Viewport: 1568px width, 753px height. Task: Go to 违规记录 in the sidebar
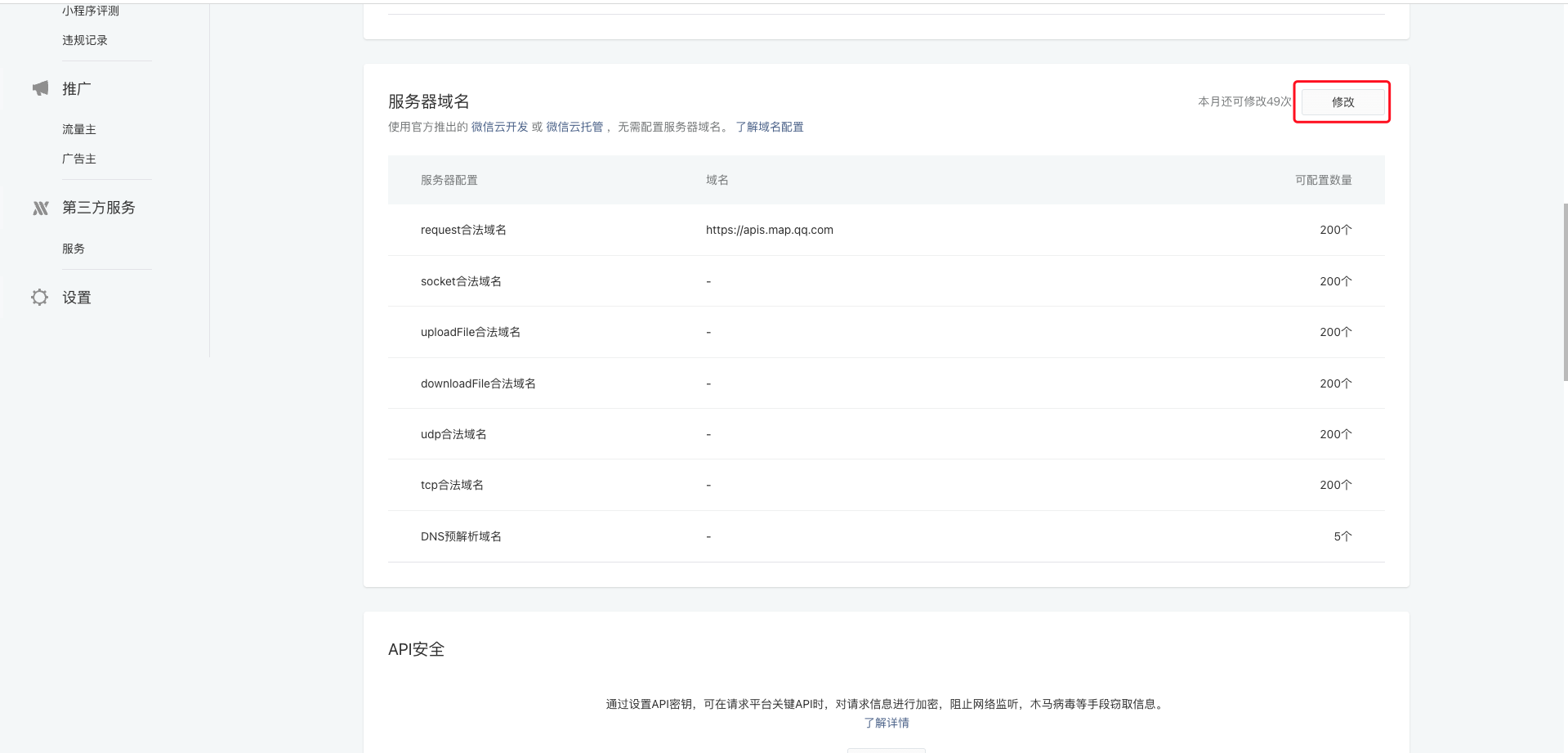tap(84, 40)
